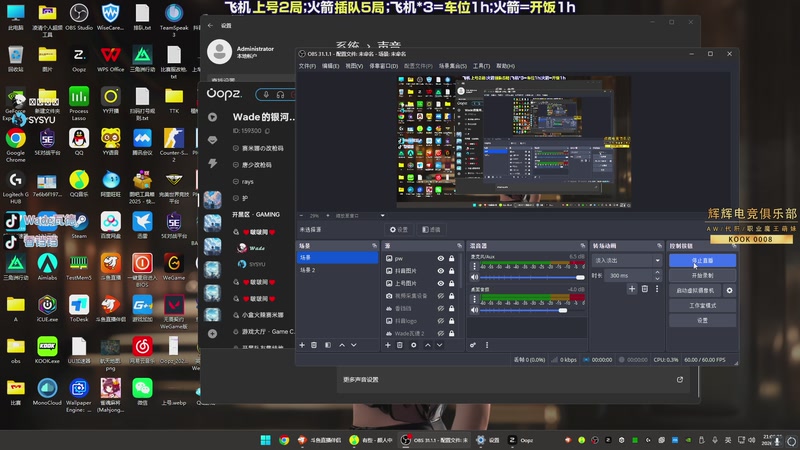Float the 源 dock panel
The image size is (800, 450).
click(x=459, y=246)
